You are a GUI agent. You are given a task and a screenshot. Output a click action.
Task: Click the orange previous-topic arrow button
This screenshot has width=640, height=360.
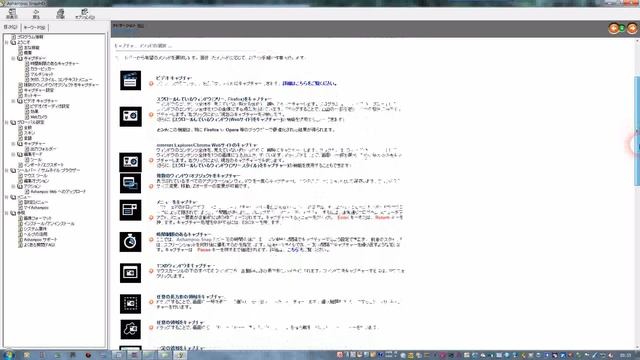(x=613, y=28)
